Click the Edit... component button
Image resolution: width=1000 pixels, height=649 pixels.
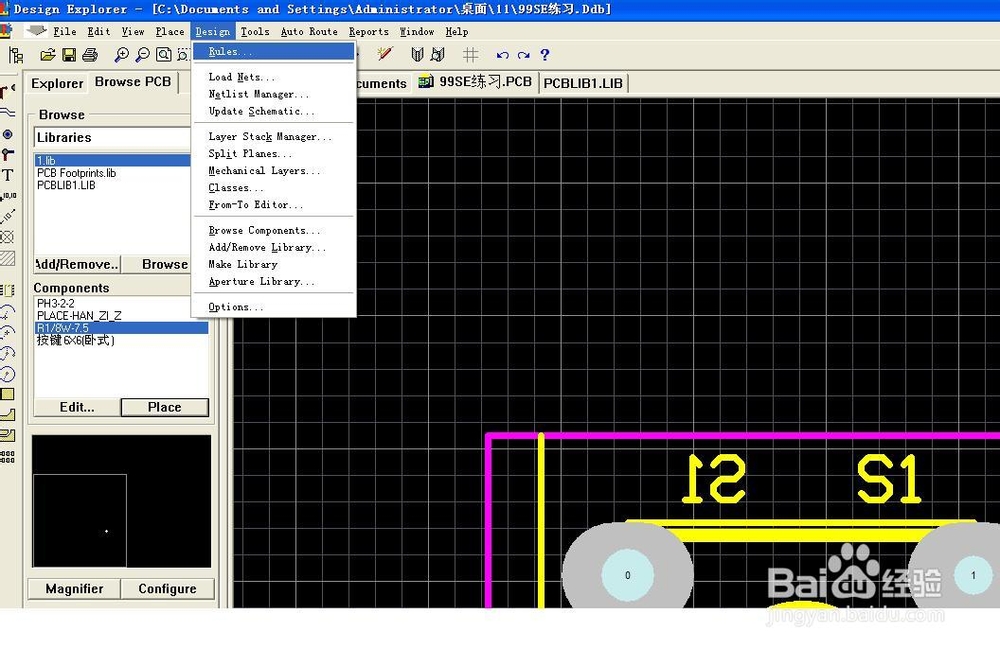(x=77, y=407)
